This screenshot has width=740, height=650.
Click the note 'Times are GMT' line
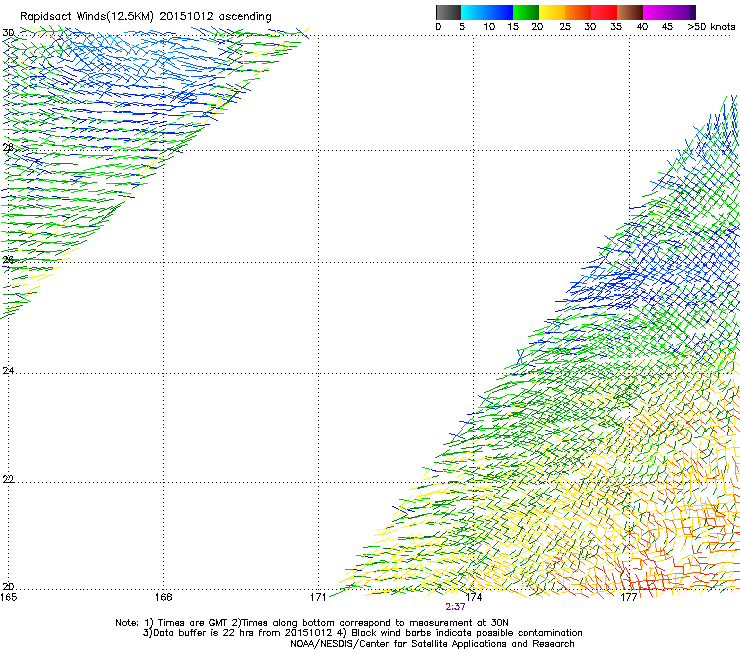point(312,623)
